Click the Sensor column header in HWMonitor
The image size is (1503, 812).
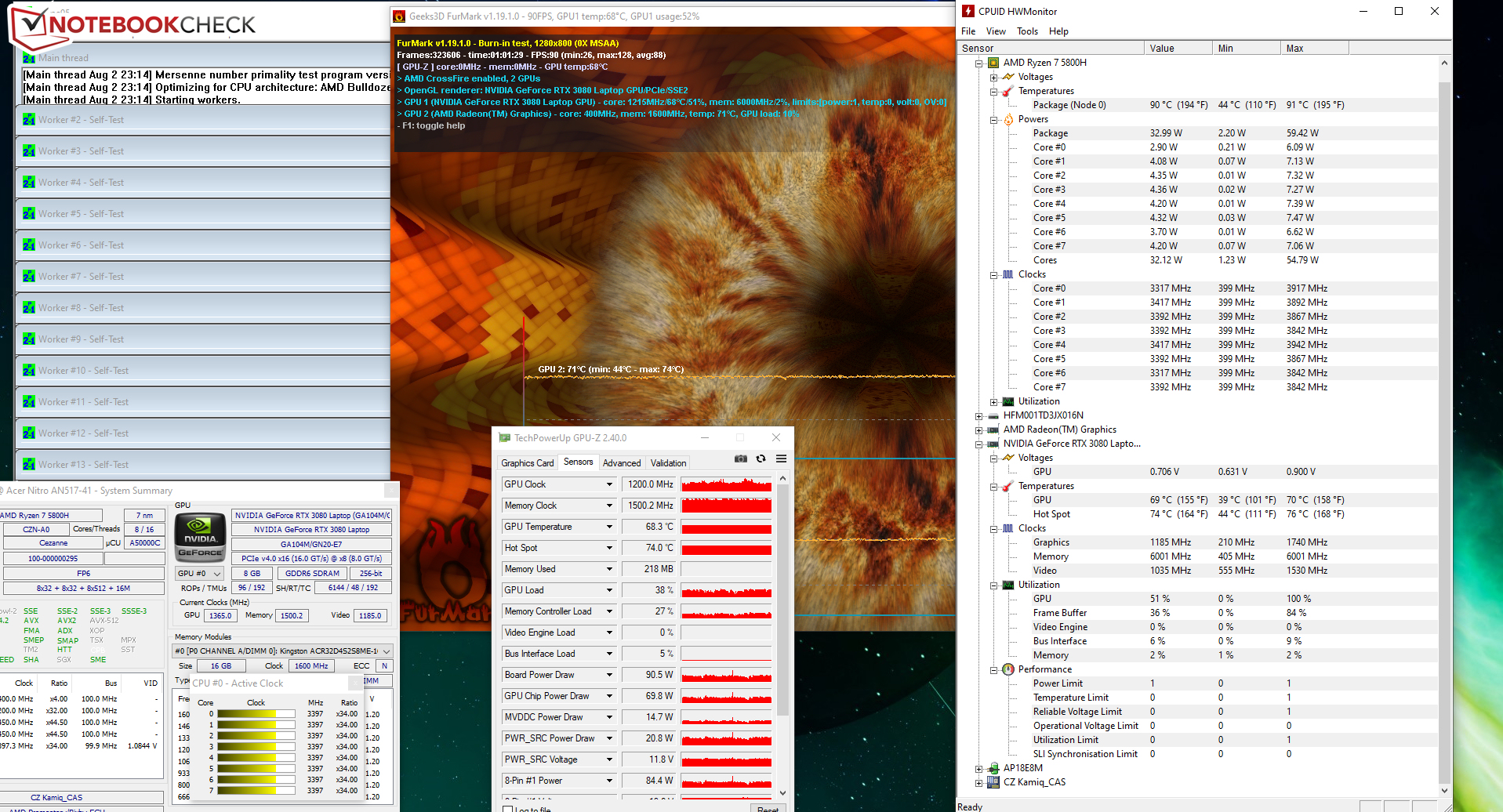pyautogui.click(x=1051, y=49)
